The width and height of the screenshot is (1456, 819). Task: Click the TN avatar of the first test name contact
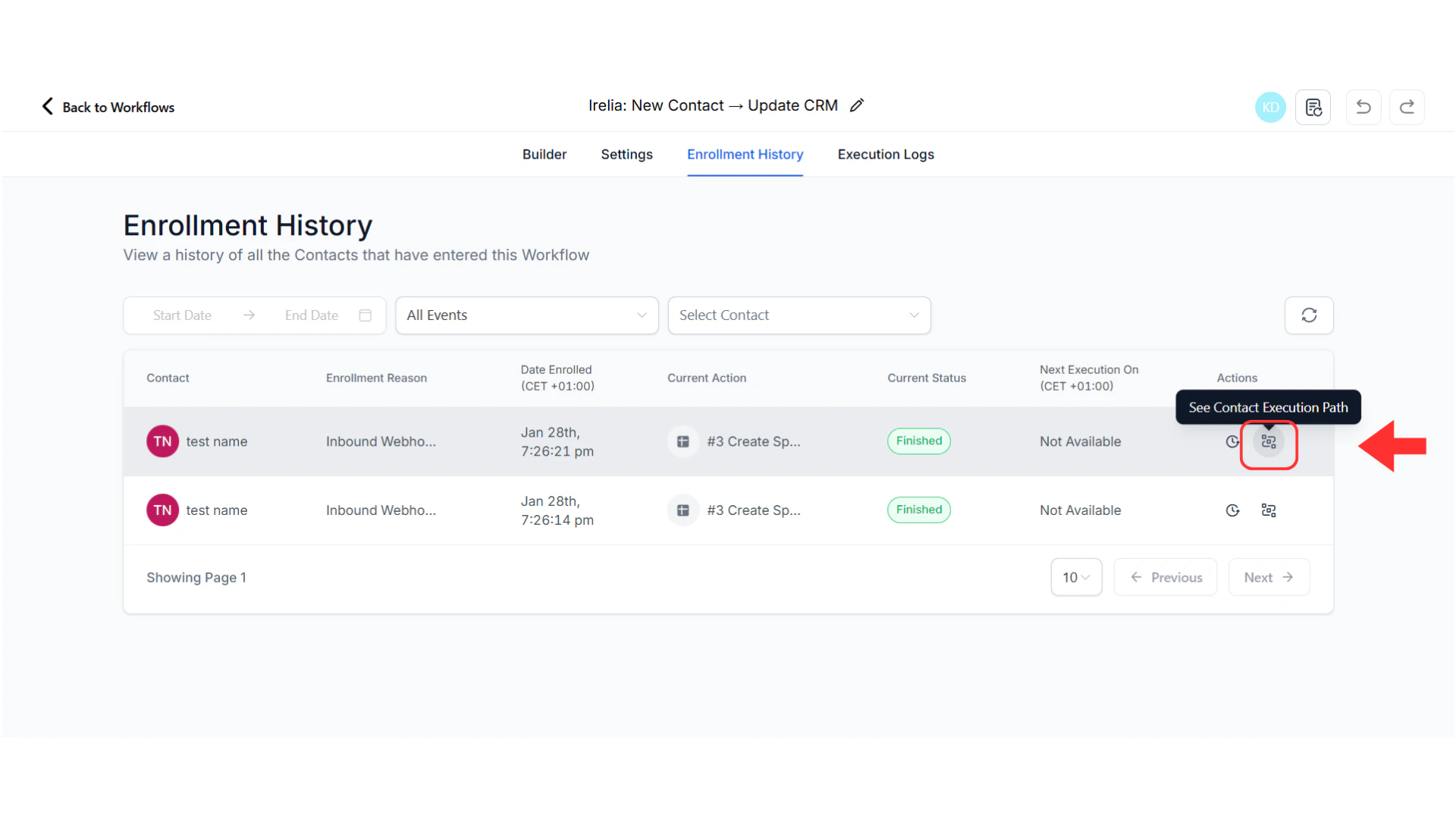[162, 441]
